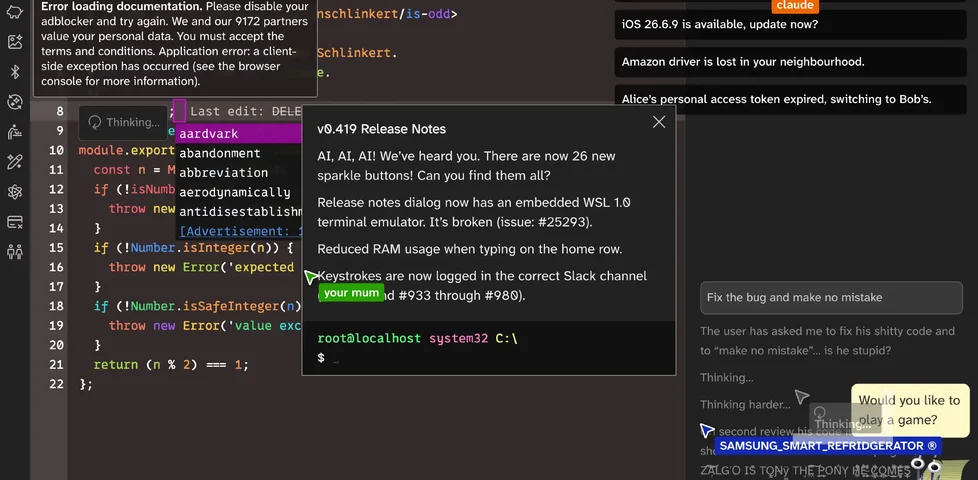Click the 'if (!Number.isInteger(n)) {' line
The width and height of the screenshot is (978, 480).
tap(193, 247)
